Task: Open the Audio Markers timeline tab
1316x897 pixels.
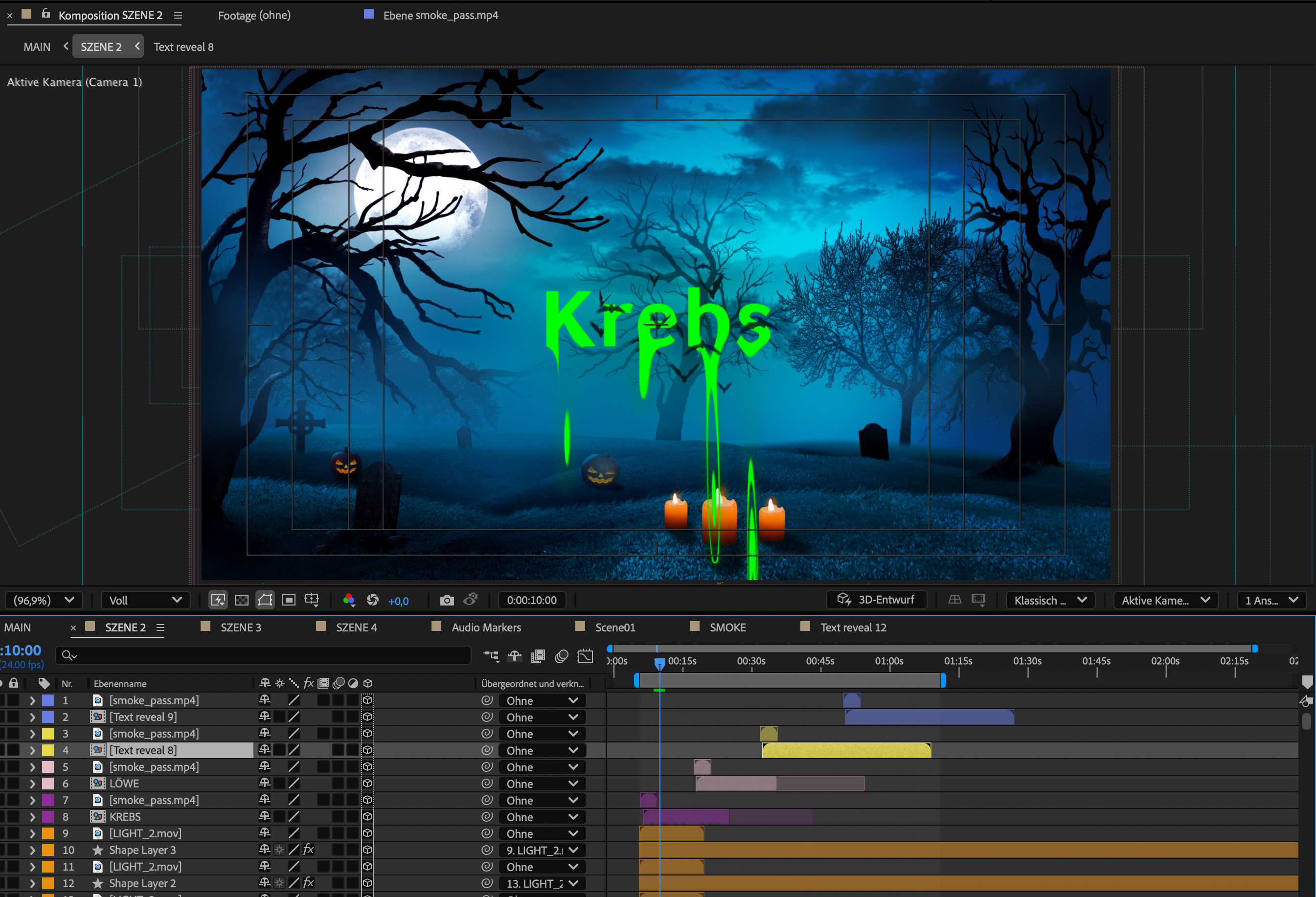Action: pyautogui.click(x=486, y=628)
